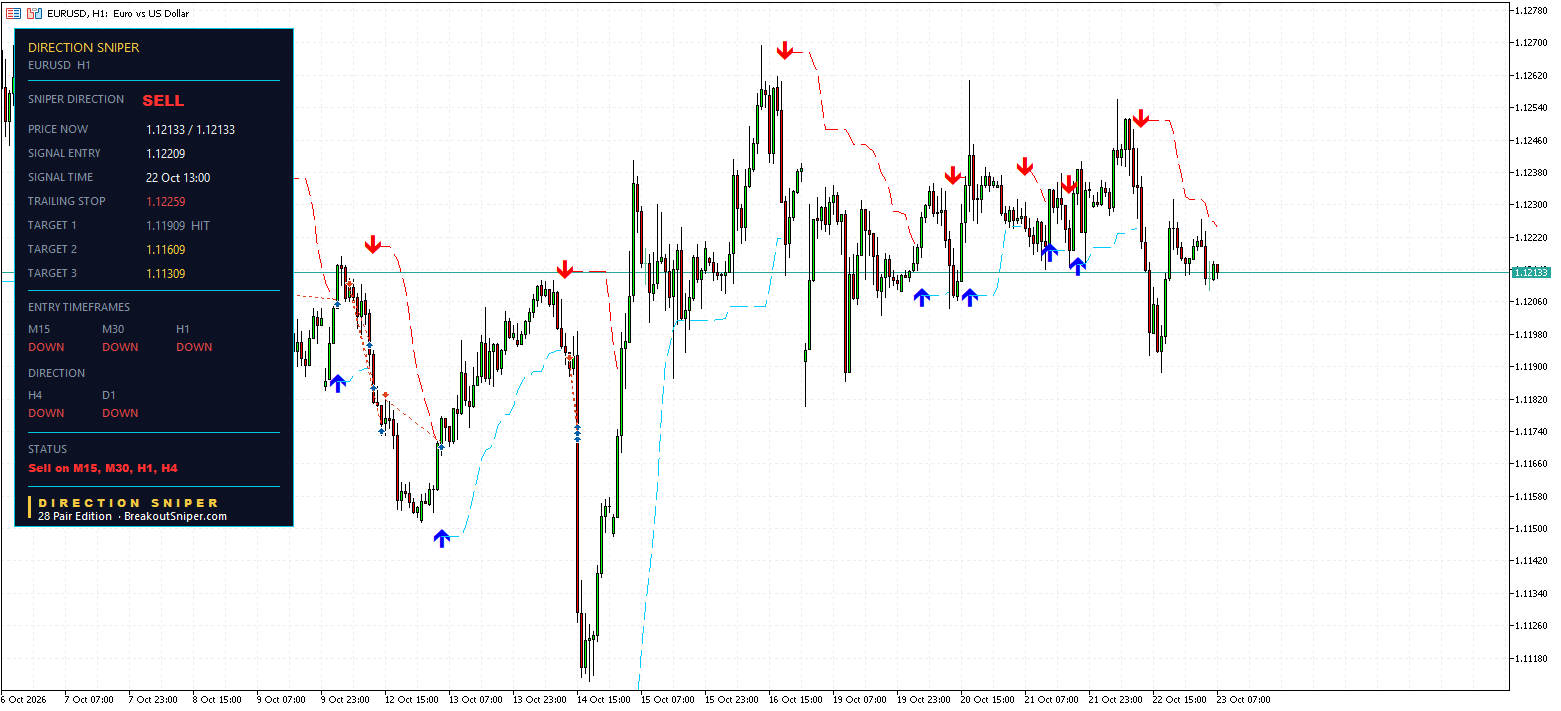Select the PRICE NOW value 1.12133 / 1.12133

(x=190, y=130)
